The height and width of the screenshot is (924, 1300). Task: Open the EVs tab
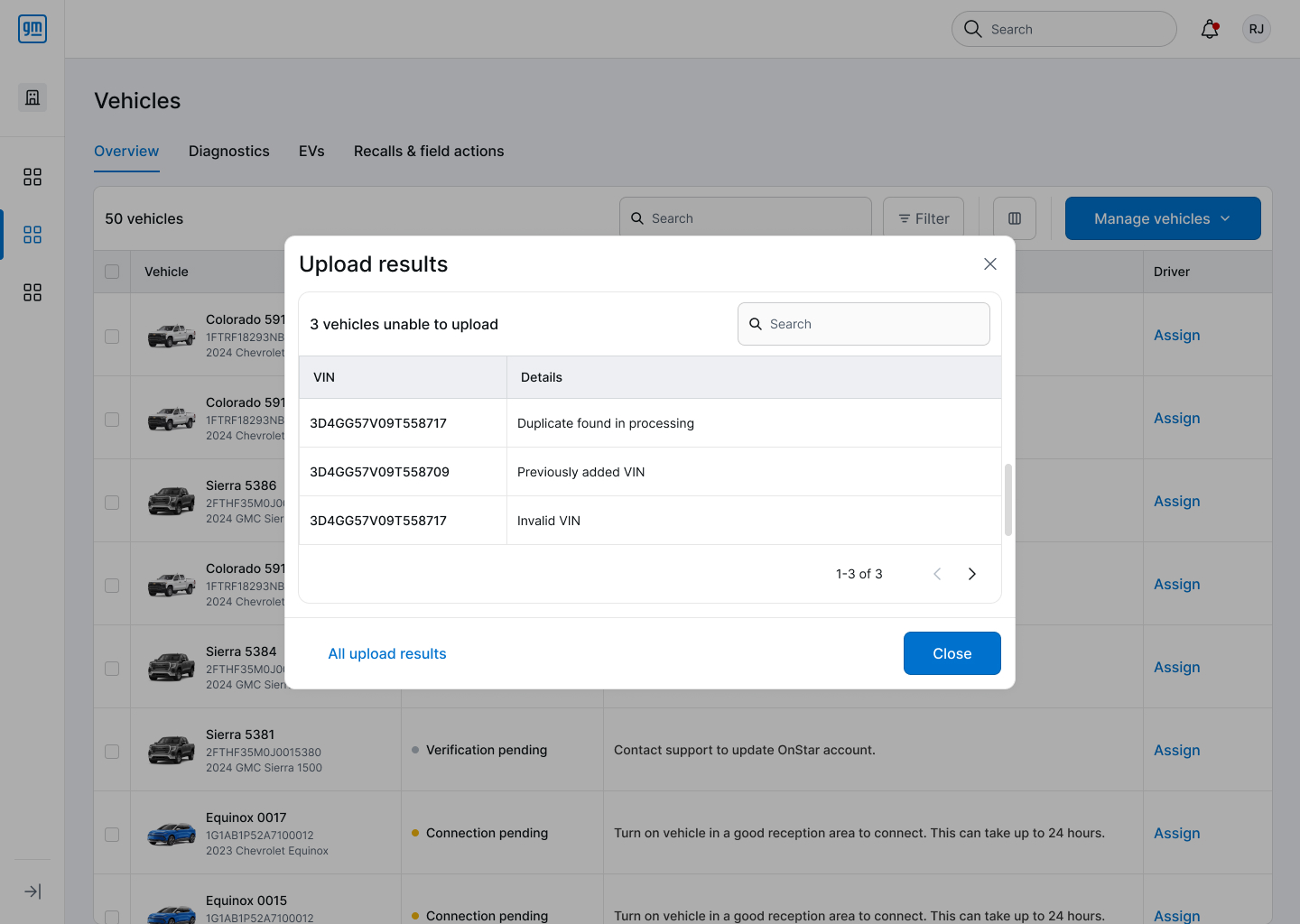click(x=311, y=152)
